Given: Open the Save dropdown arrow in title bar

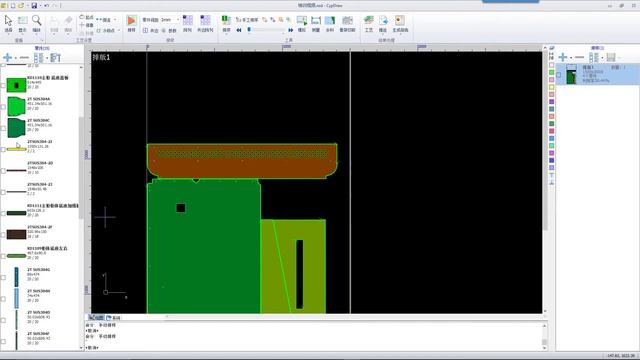Looking at the screenshot, I should 40,6.
